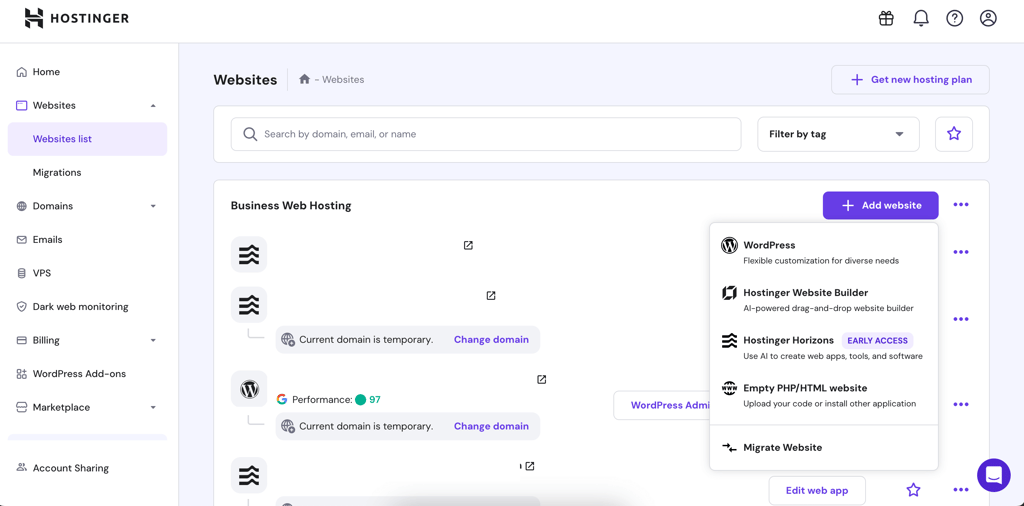
Task: Click the EARLY ACCESS badge
Action: [877, 340]
